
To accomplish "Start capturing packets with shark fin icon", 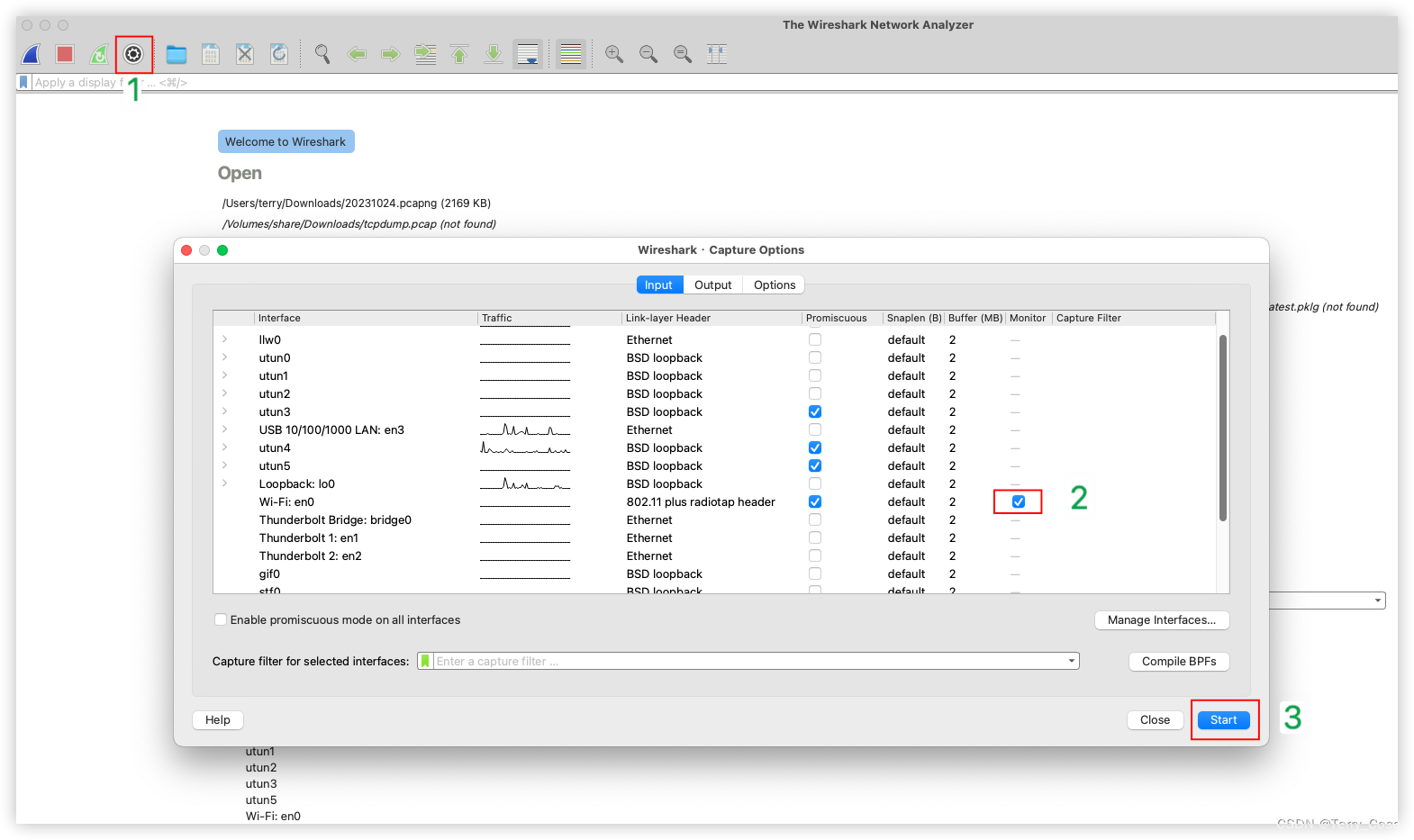I will (x=32, y=54).
